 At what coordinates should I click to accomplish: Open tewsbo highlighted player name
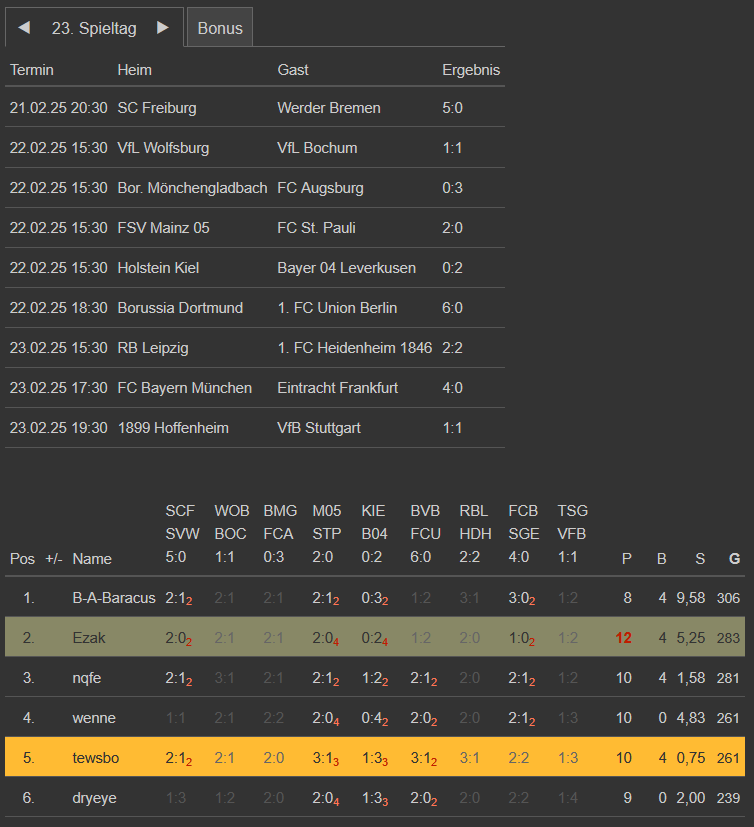(x=95, y=758)
